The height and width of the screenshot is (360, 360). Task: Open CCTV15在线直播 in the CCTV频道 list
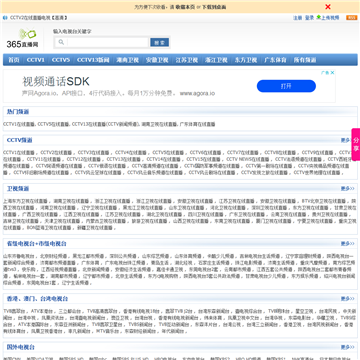203,159
